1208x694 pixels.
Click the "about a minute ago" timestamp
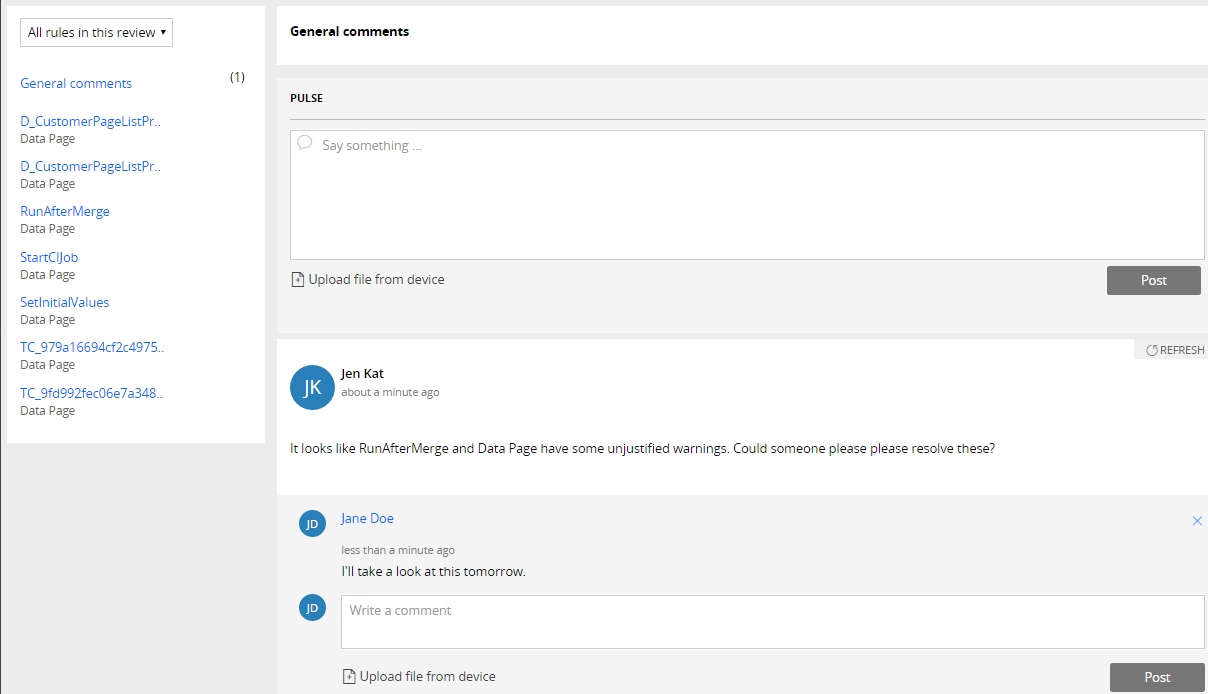[390, 392]
